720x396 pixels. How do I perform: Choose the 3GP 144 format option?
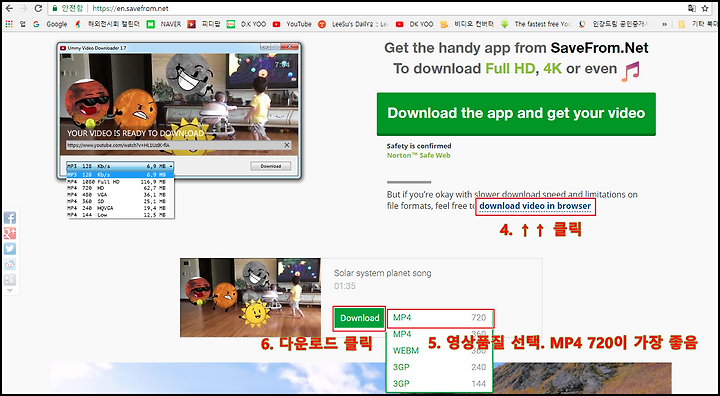pyautogui.click(x=440, y=384)
